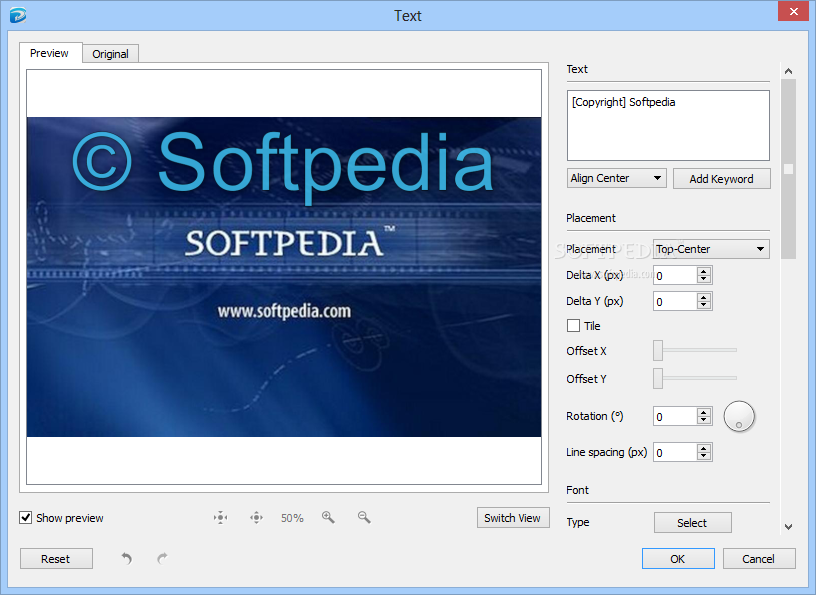Increase Rotation with the up arrow
The image size is (816, 595).
pos(704,412)
